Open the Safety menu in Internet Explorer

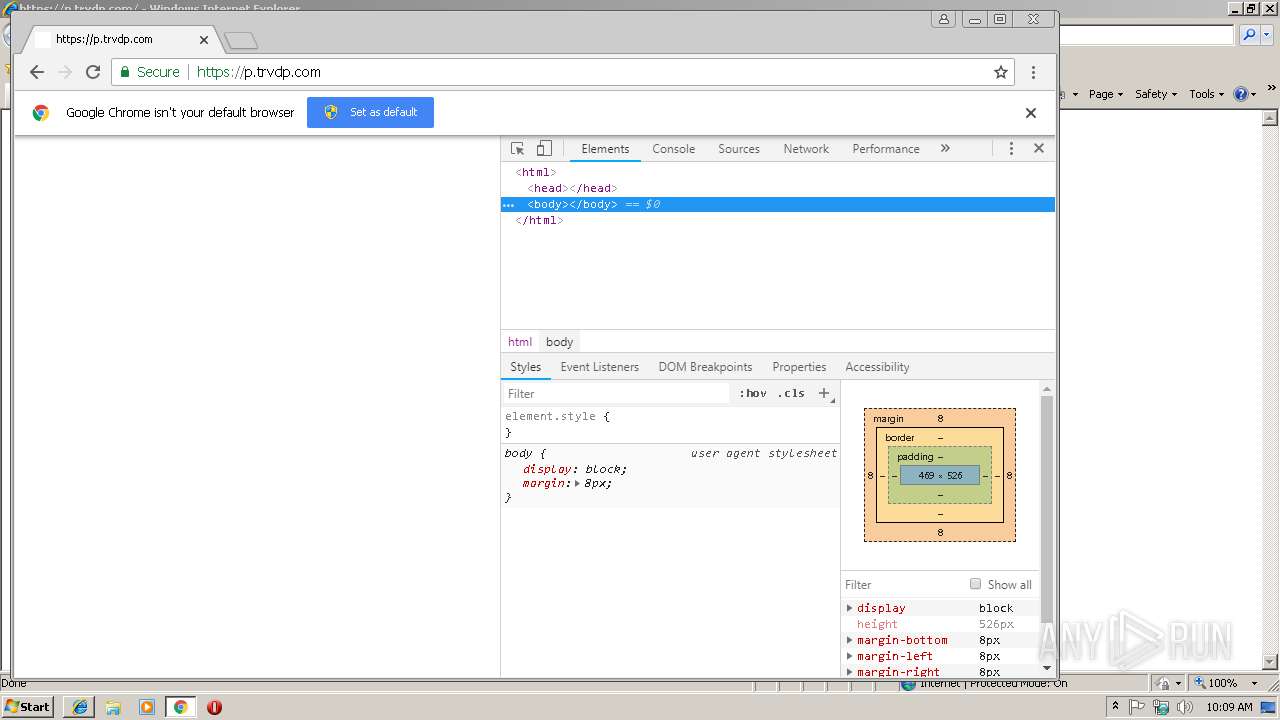[1155, 94]
